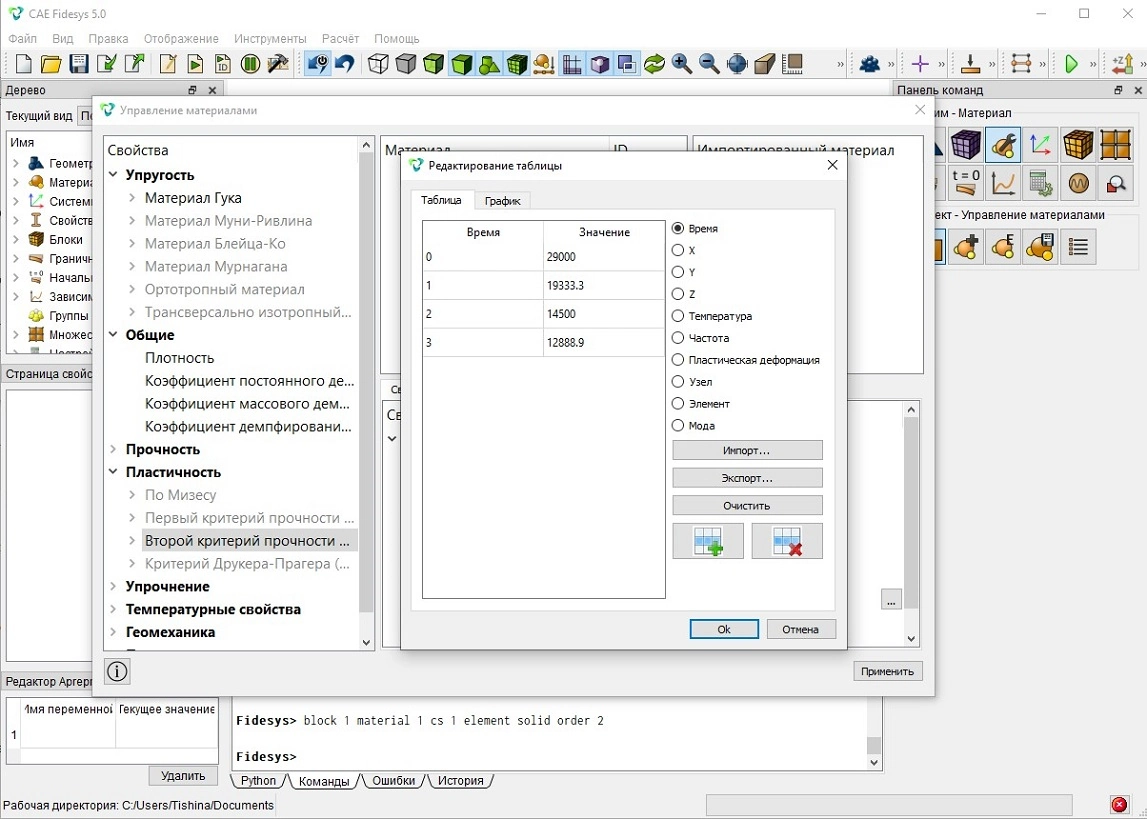1147x819 pixels.
Task: Select the wireframe cube view icon
Action: click(x=378, y=64)
